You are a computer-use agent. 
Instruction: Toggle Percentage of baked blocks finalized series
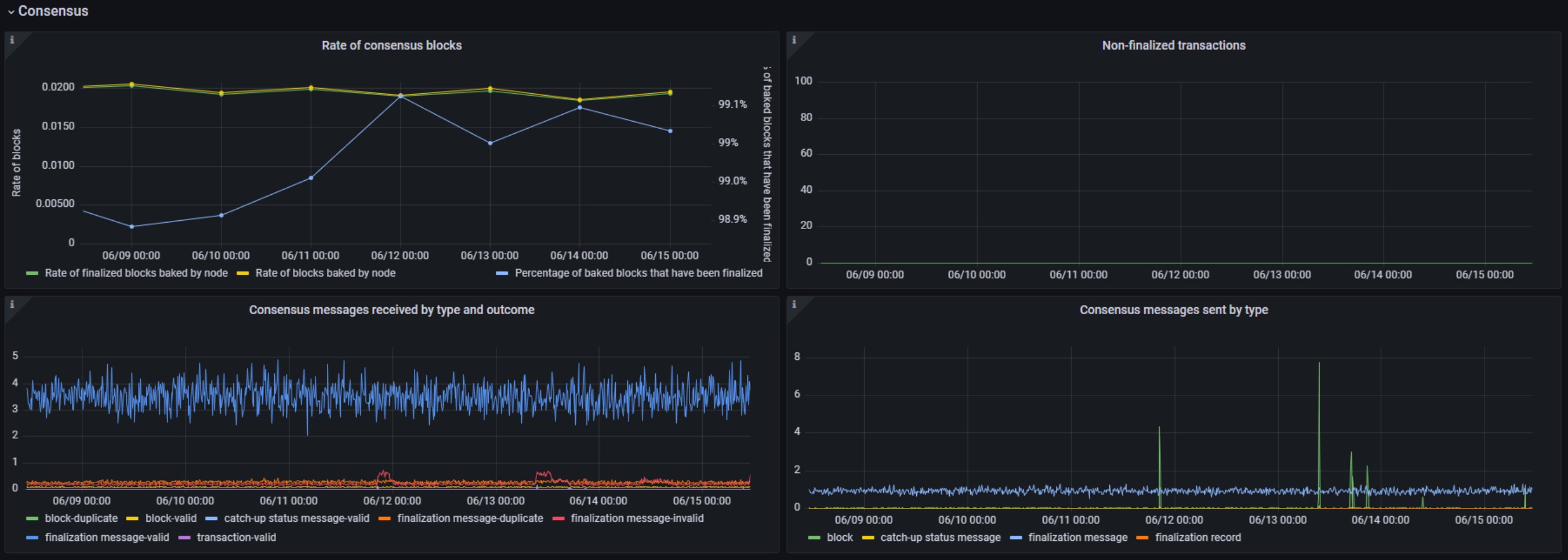tap(638, 273)
